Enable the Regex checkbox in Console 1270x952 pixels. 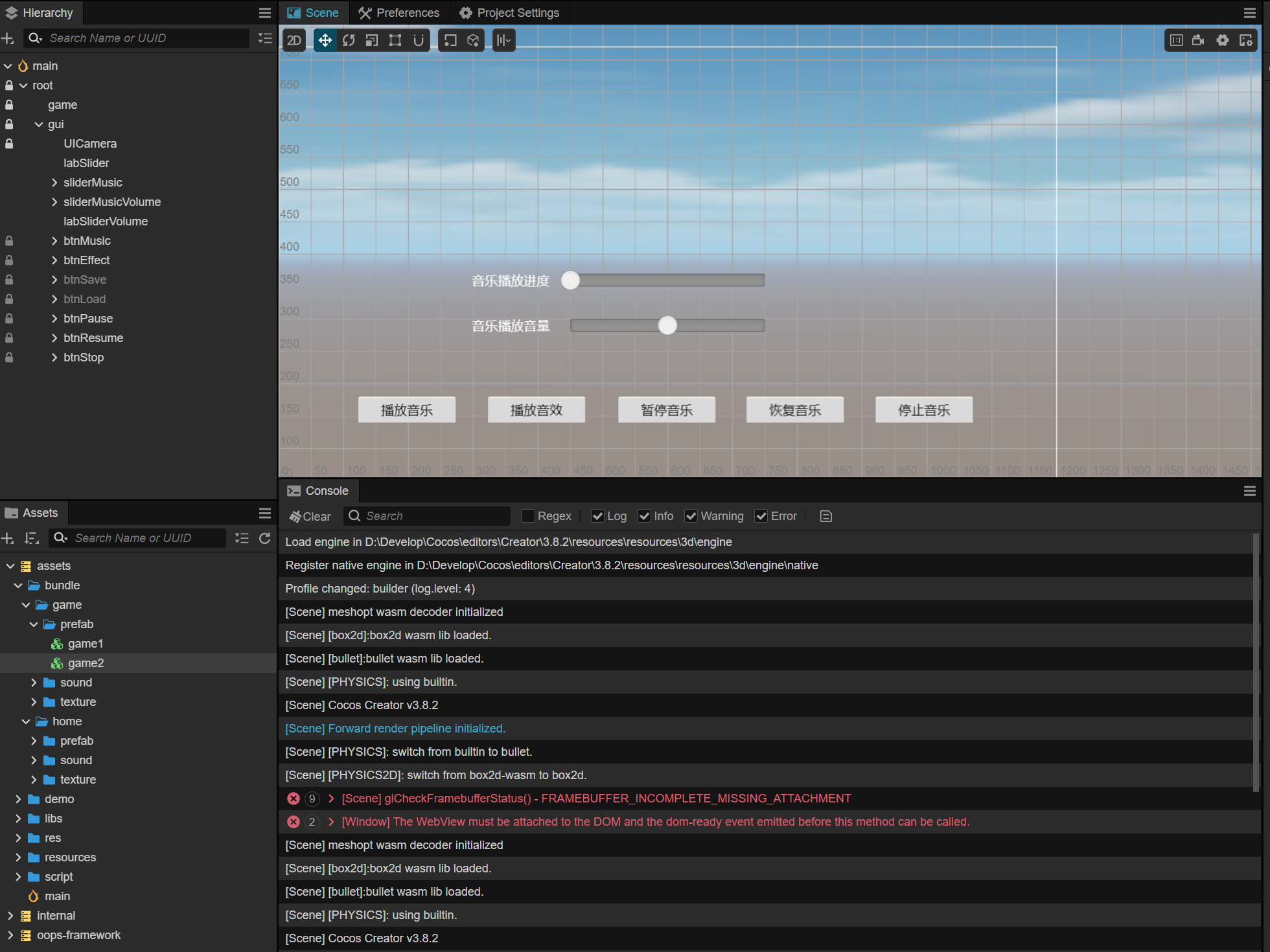(x=528, y=516)
